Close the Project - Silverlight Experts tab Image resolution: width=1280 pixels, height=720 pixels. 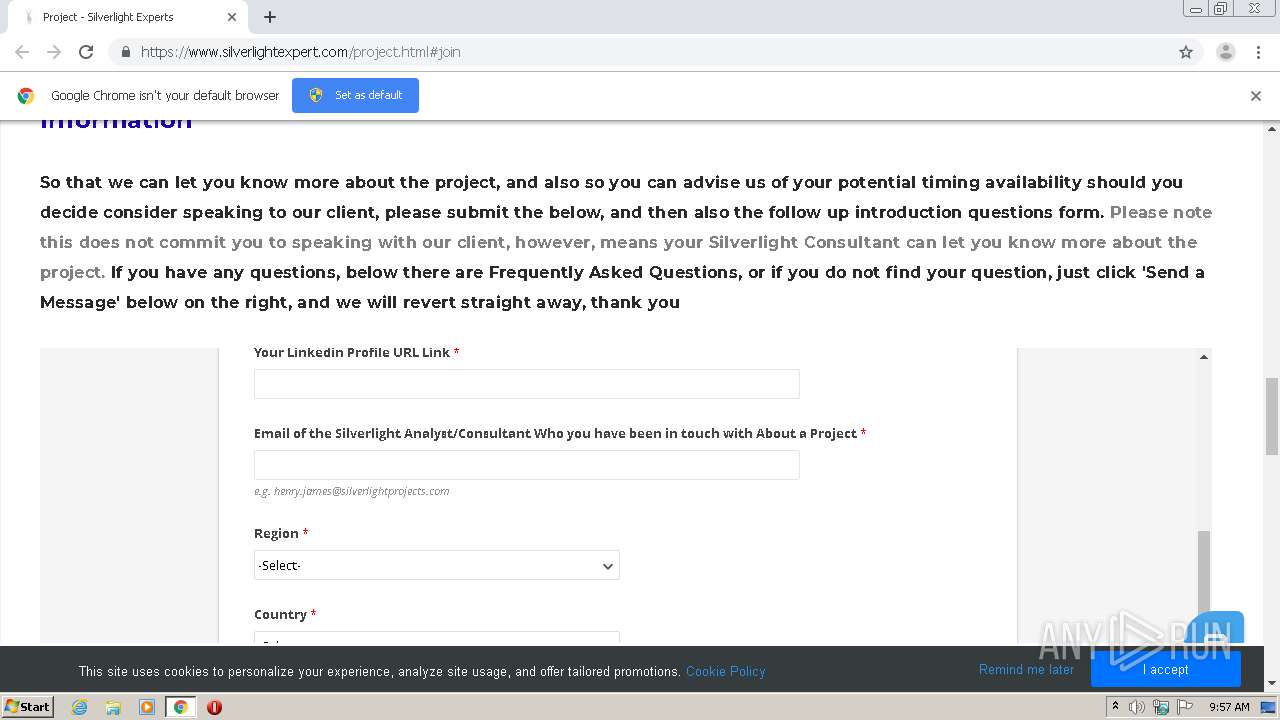coord(232,17)
